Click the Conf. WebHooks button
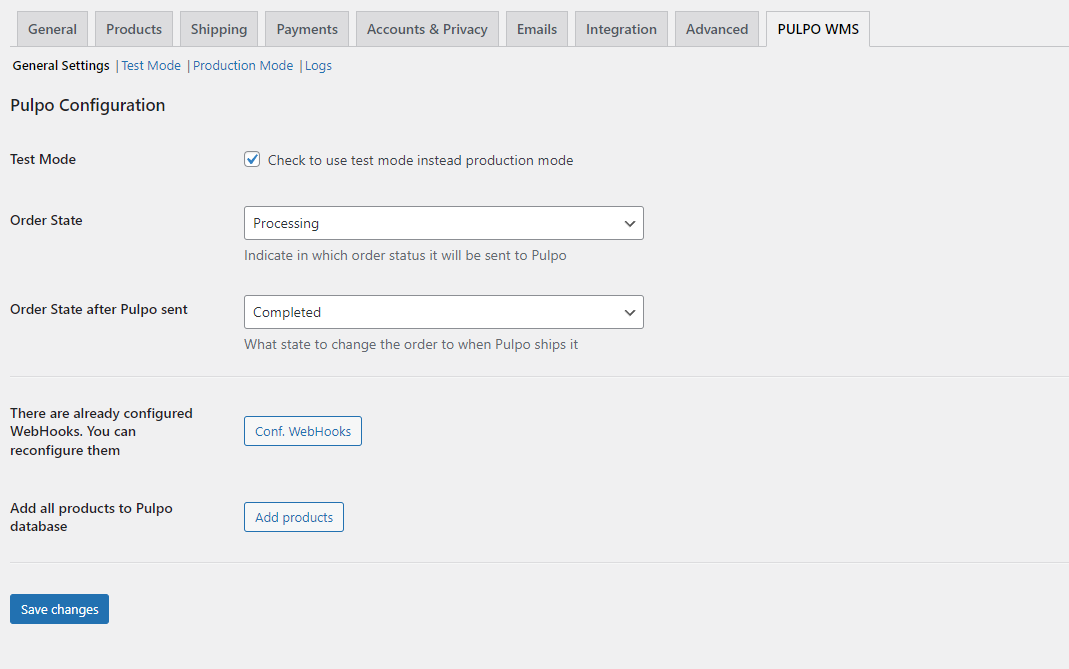The width and height of the screenshot is (1069, 669). point(303,431)
